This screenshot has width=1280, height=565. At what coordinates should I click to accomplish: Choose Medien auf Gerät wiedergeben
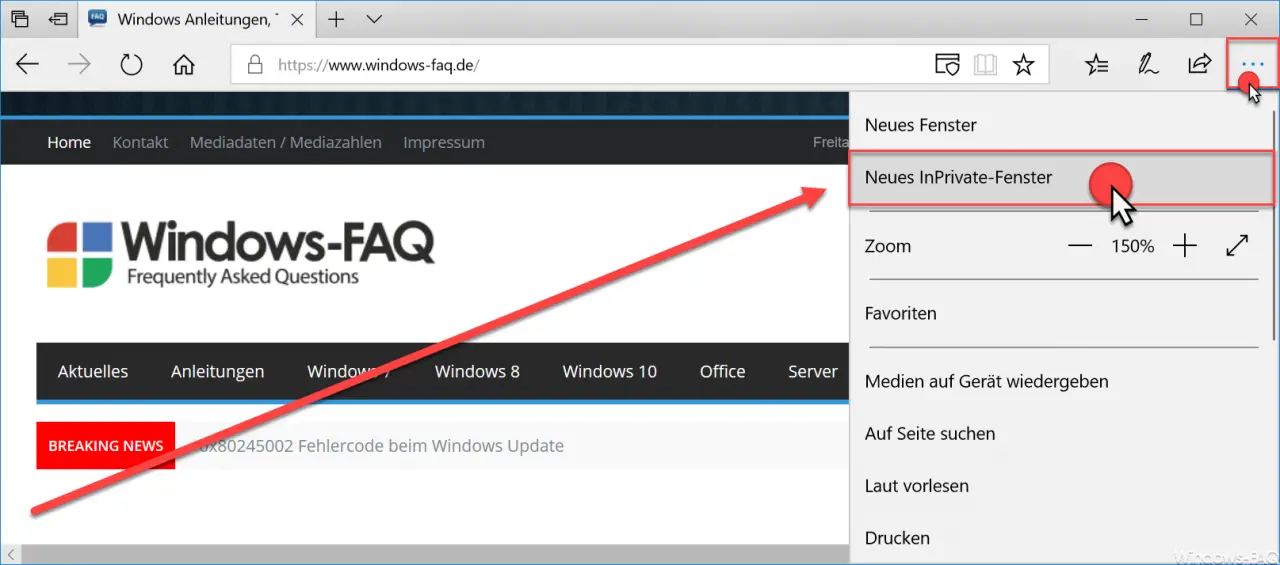pyautogui.click(x=1063, y=382)
